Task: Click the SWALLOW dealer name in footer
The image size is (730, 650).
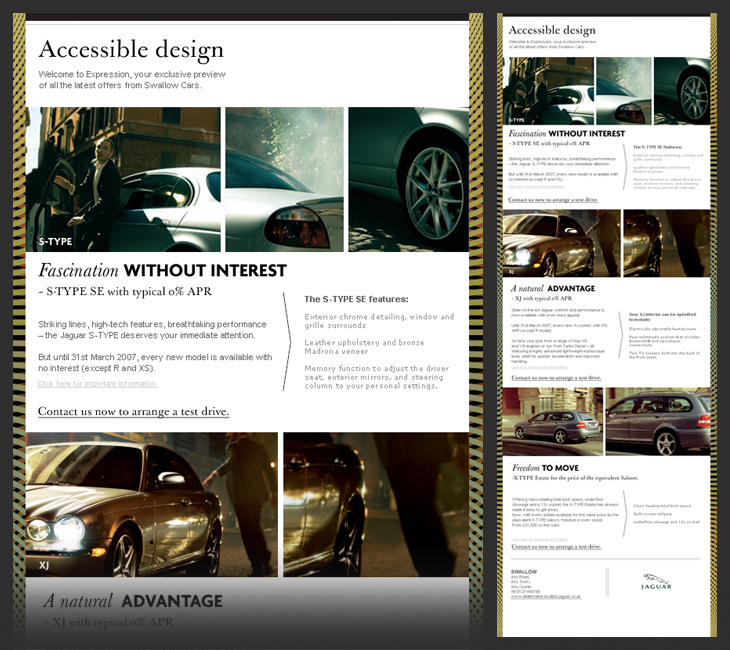Action: coord(523,572)
